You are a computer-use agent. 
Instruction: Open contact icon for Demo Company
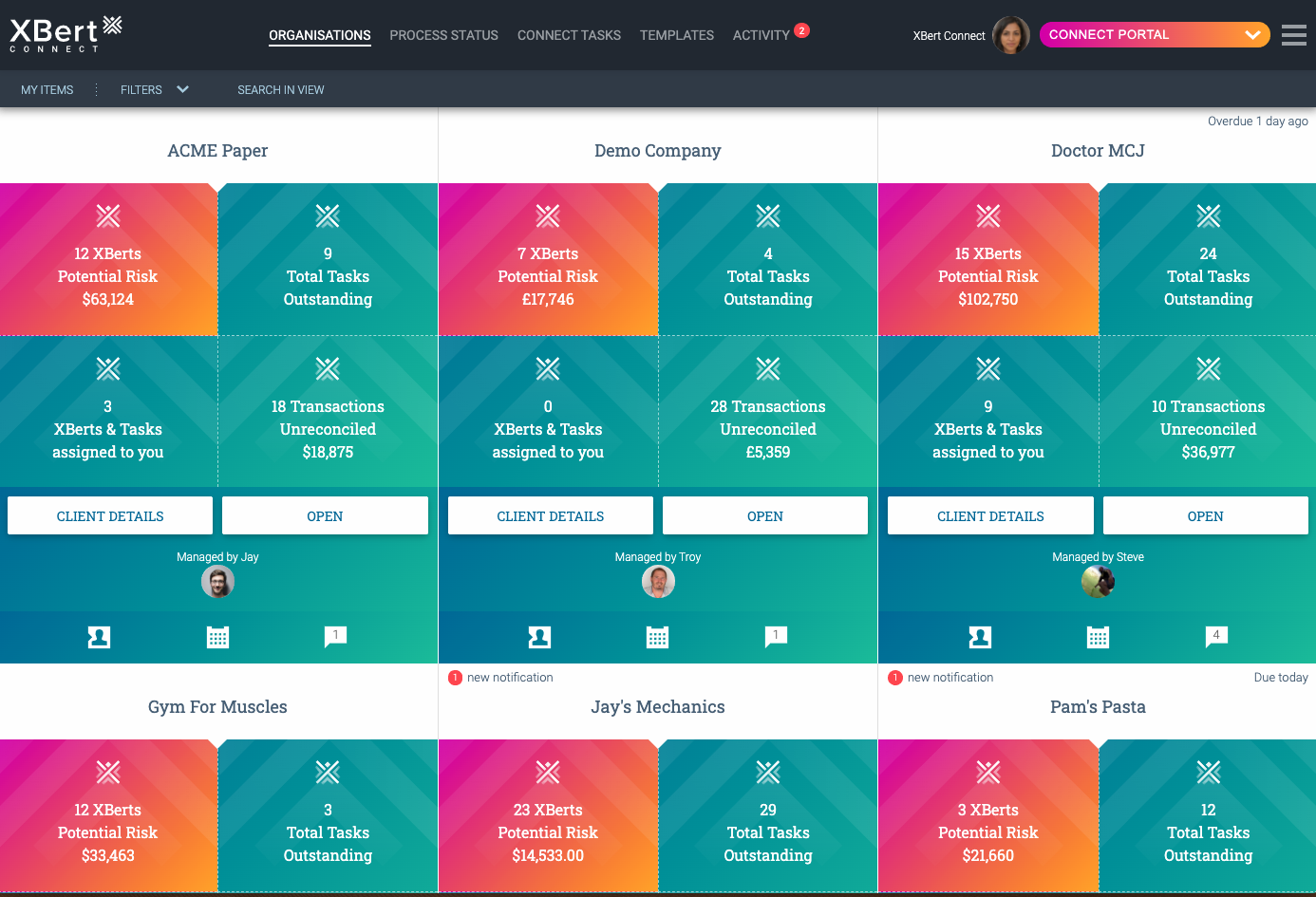539,637
